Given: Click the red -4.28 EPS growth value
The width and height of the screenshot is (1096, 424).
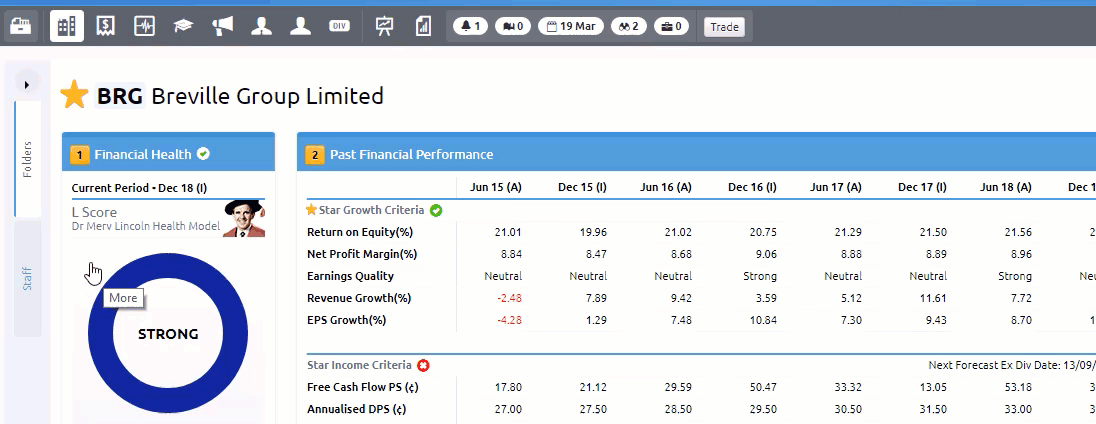Looking at the screenshot, I should (509, 321).
